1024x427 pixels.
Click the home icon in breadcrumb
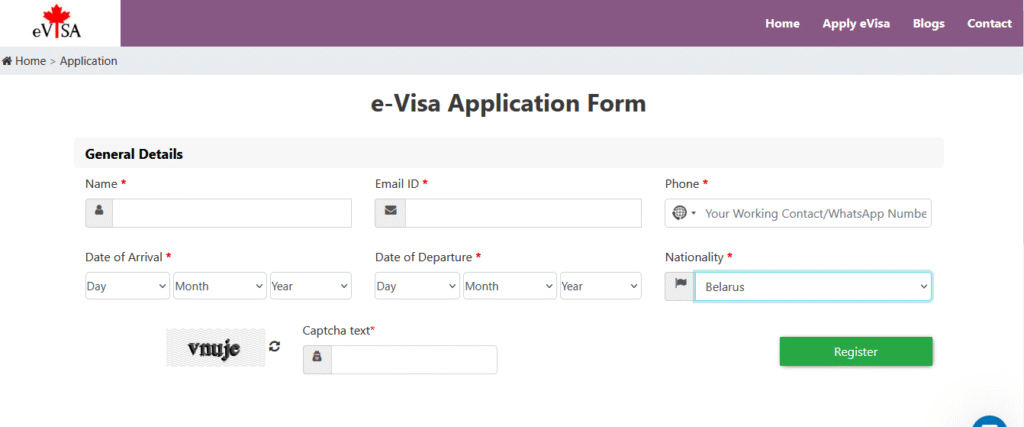[x=7, y=61]
